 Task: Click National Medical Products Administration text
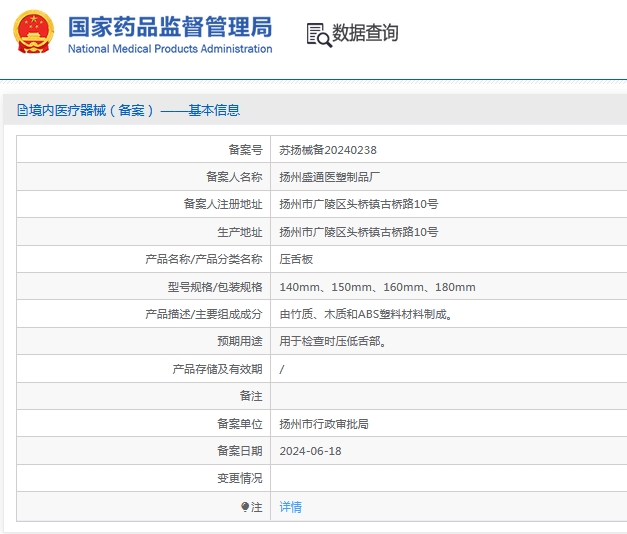[170, 49]
